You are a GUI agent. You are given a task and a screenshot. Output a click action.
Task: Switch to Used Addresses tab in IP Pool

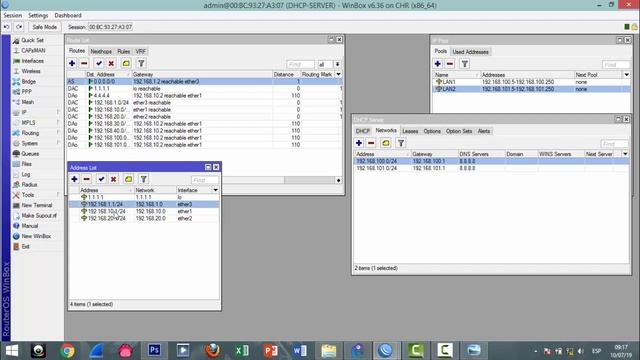coord(470,52)
